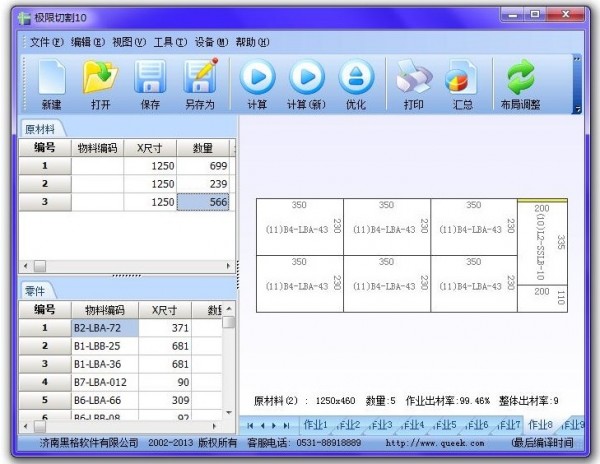600x464 pixels.
Task: Switch to the 作业1 sheet tab
Action: point(320,425)
